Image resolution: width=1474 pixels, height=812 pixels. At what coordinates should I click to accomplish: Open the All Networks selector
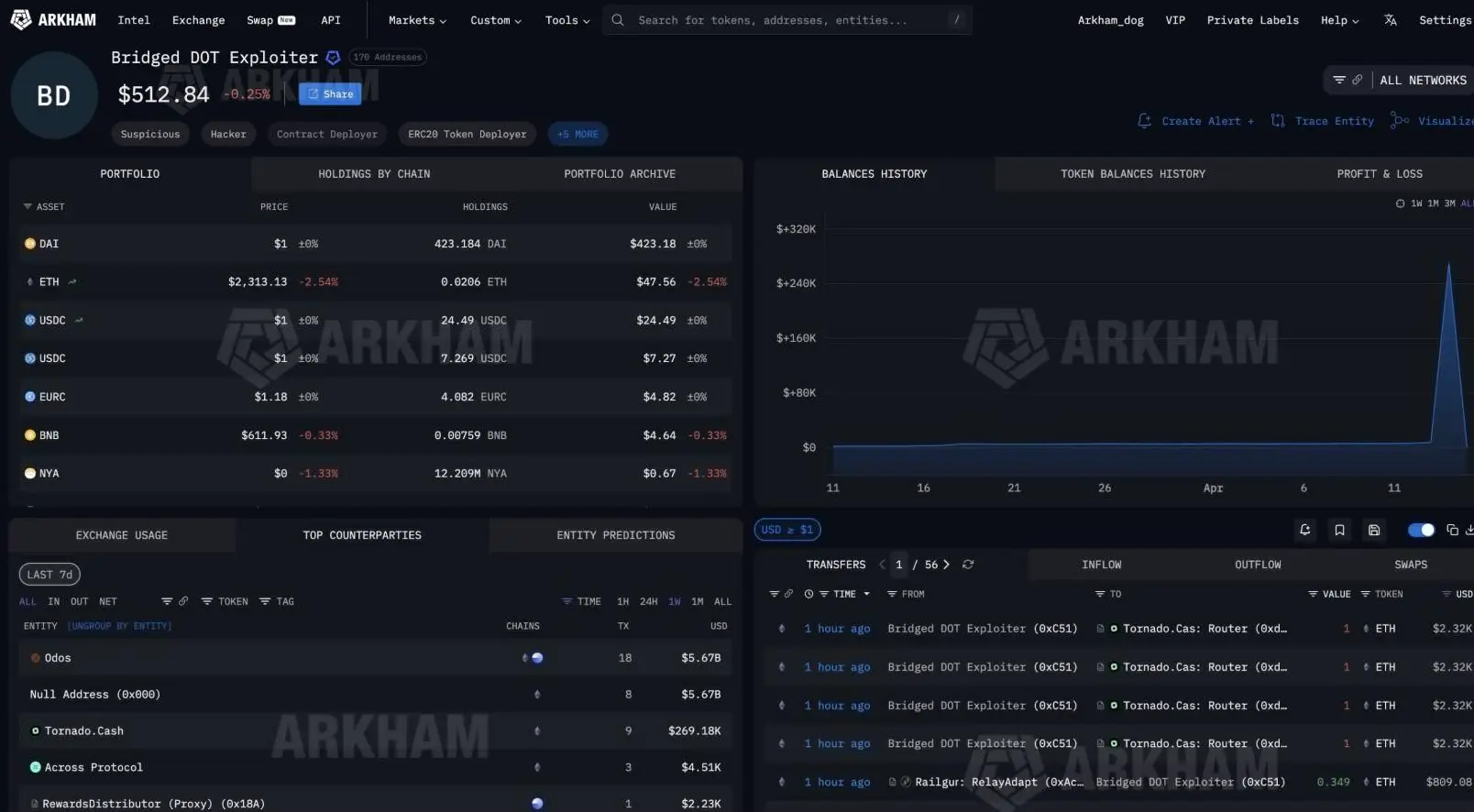point(1423,80)
